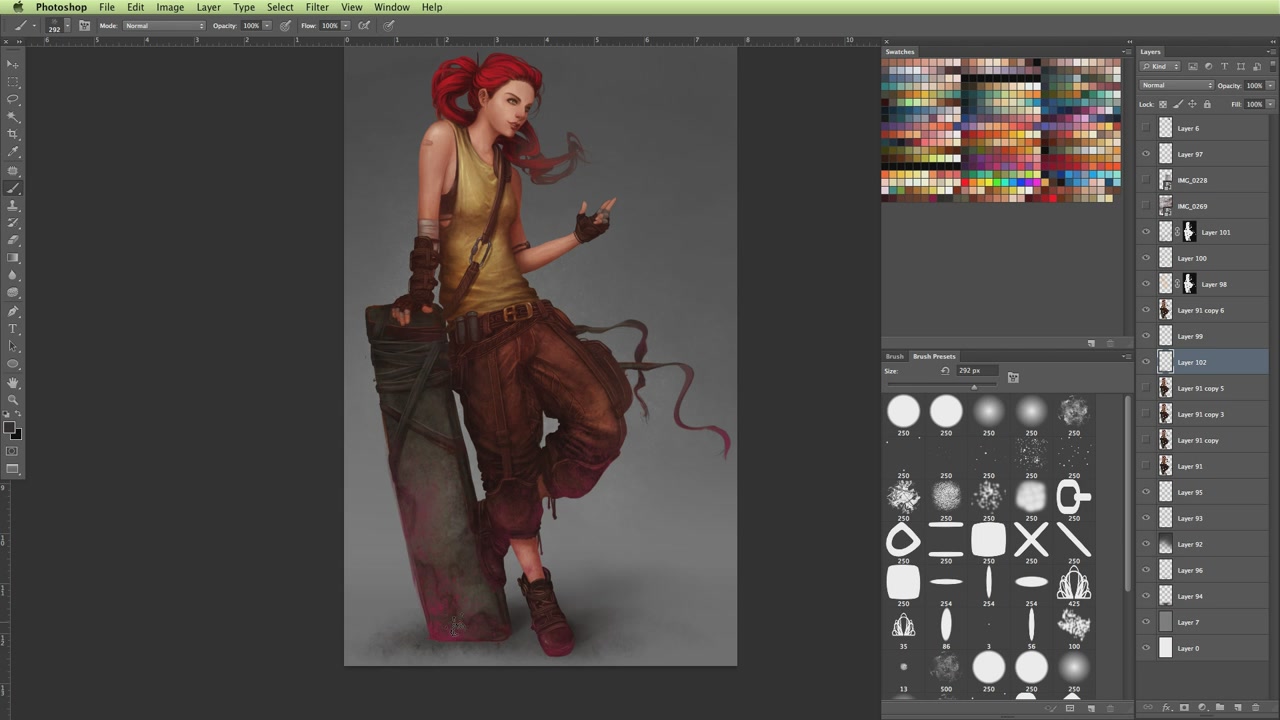Switch to the Brush tab
Screen dimensions: 1280x720
point(894,356)
